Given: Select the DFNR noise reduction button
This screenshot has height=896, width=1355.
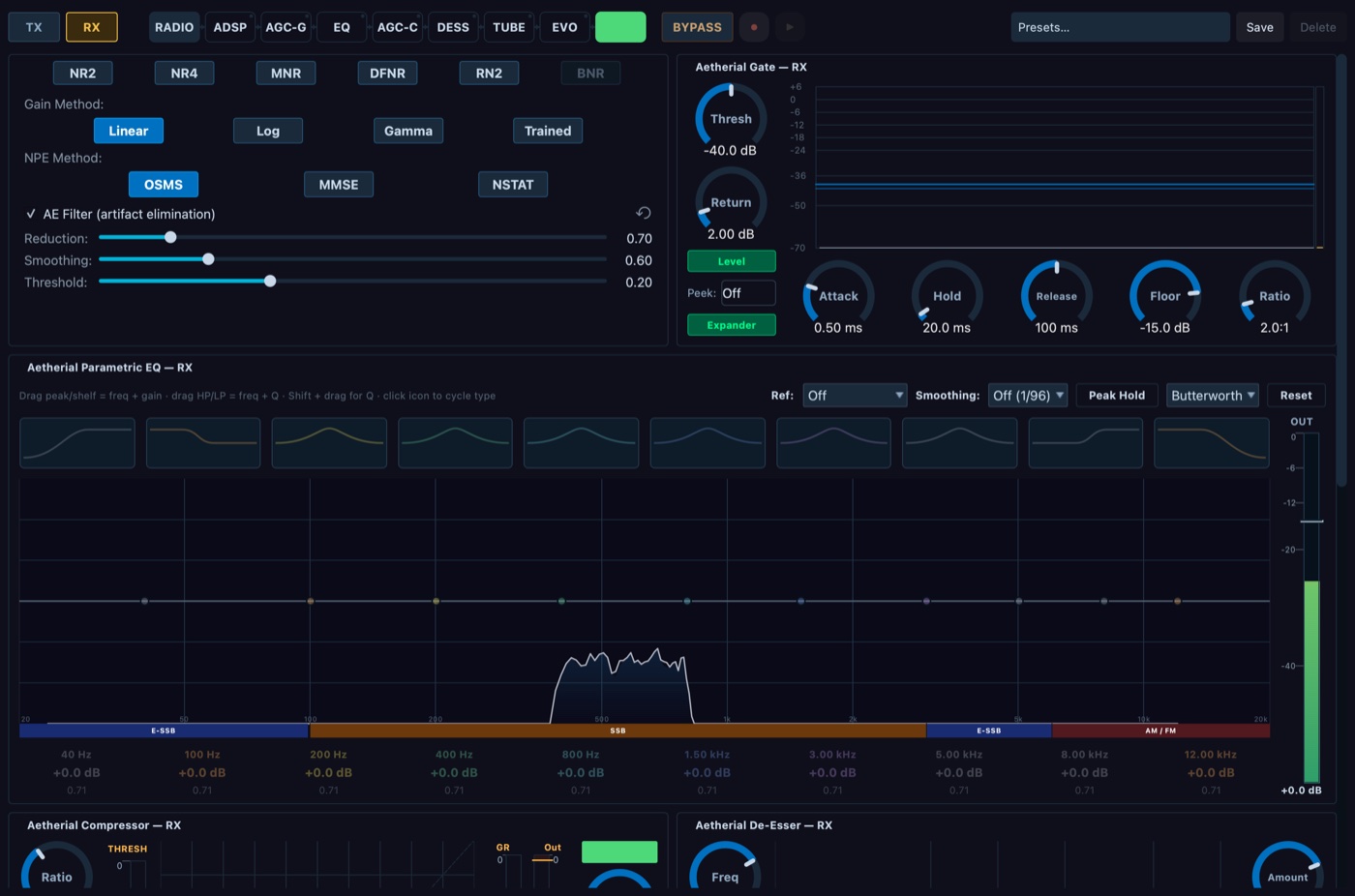Looking at the screenshot, I should (387, 73).
